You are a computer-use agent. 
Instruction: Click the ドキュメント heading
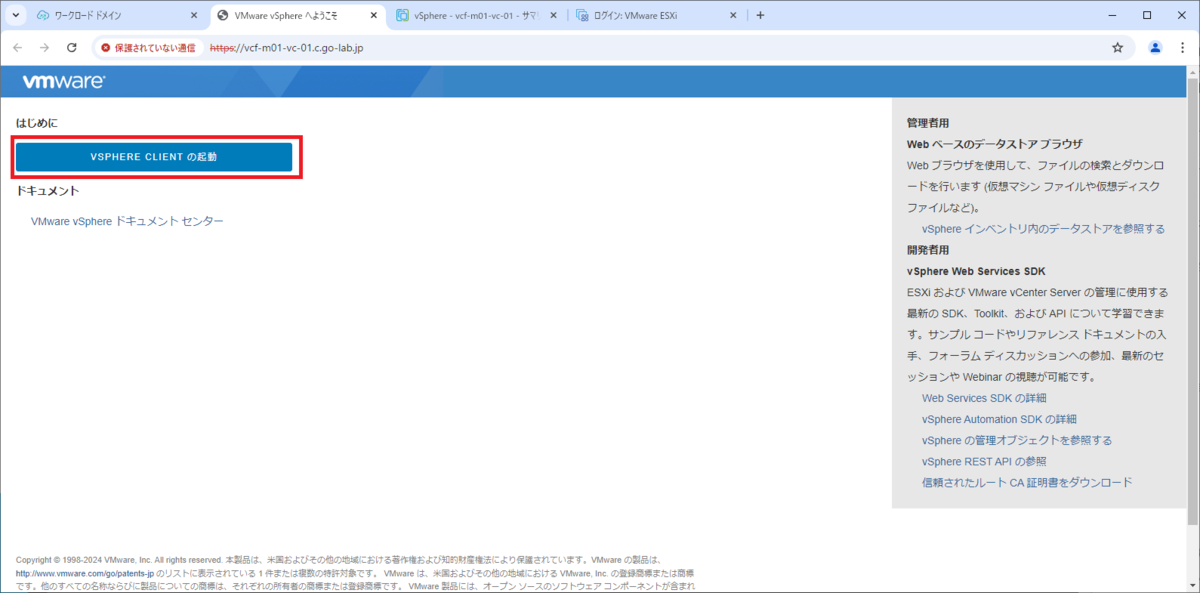(47, 191)
